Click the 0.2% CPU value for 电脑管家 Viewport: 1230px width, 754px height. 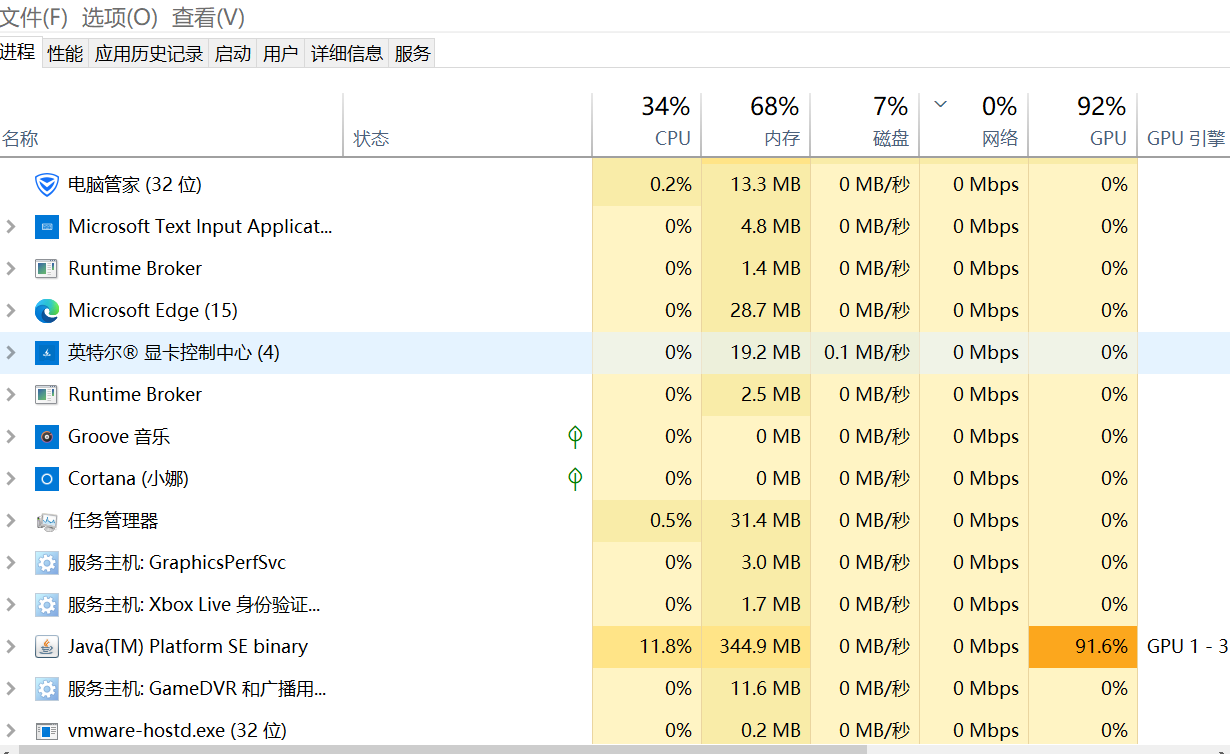tap(670, 185)
